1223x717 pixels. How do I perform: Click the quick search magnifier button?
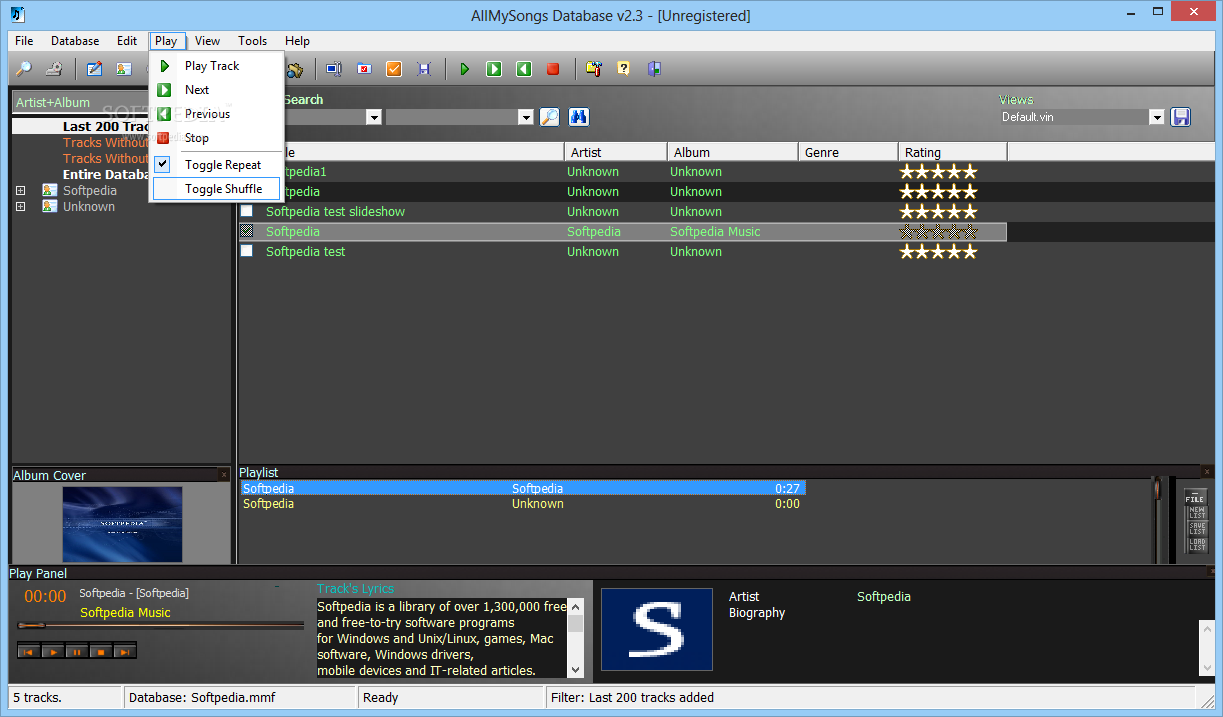pyautogui.click(x=550, y=117)
